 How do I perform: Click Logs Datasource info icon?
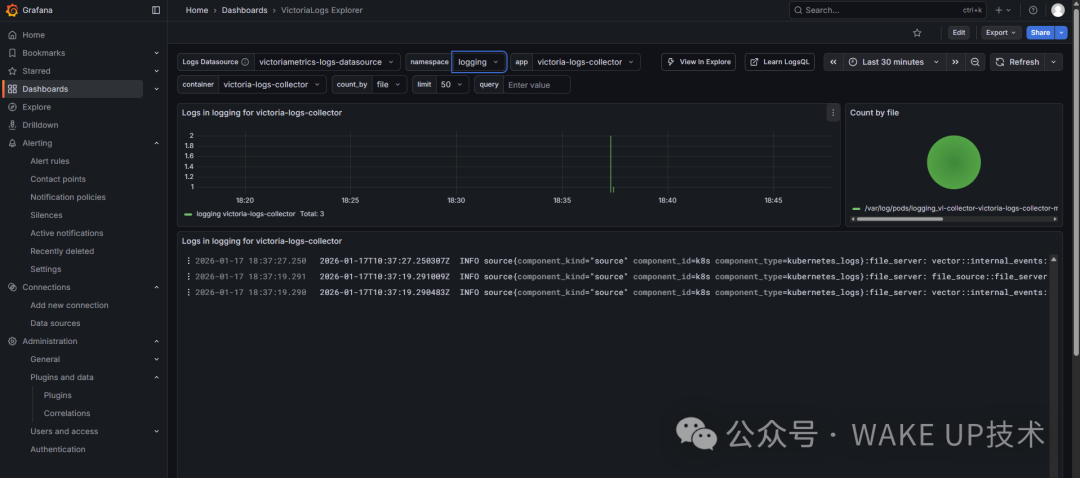pyautogui.click(x=245, y=62)
